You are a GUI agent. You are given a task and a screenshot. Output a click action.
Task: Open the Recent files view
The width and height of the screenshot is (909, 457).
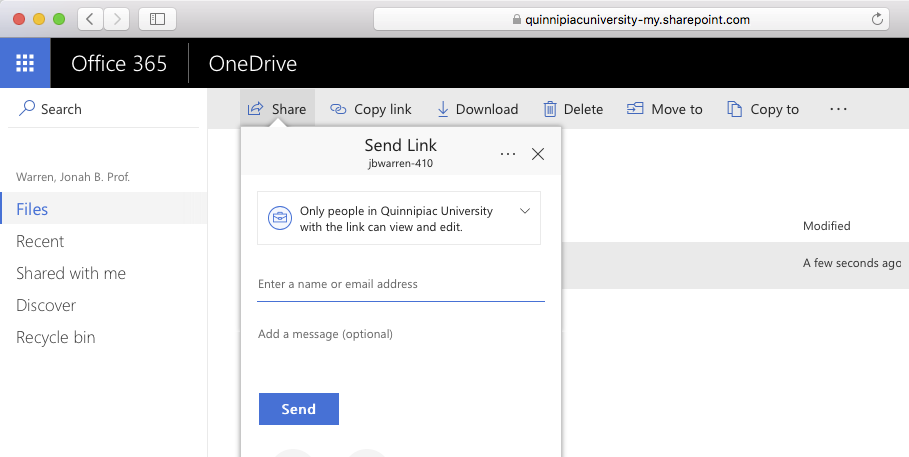pos(40,241)
